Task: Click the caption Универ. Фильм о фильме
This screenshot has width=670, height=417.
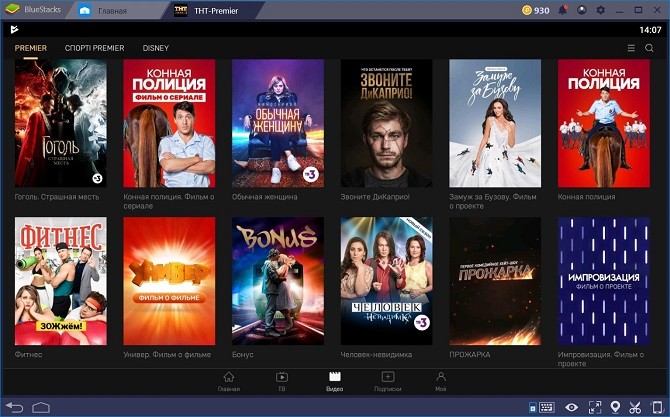Action: coord(167,355)
